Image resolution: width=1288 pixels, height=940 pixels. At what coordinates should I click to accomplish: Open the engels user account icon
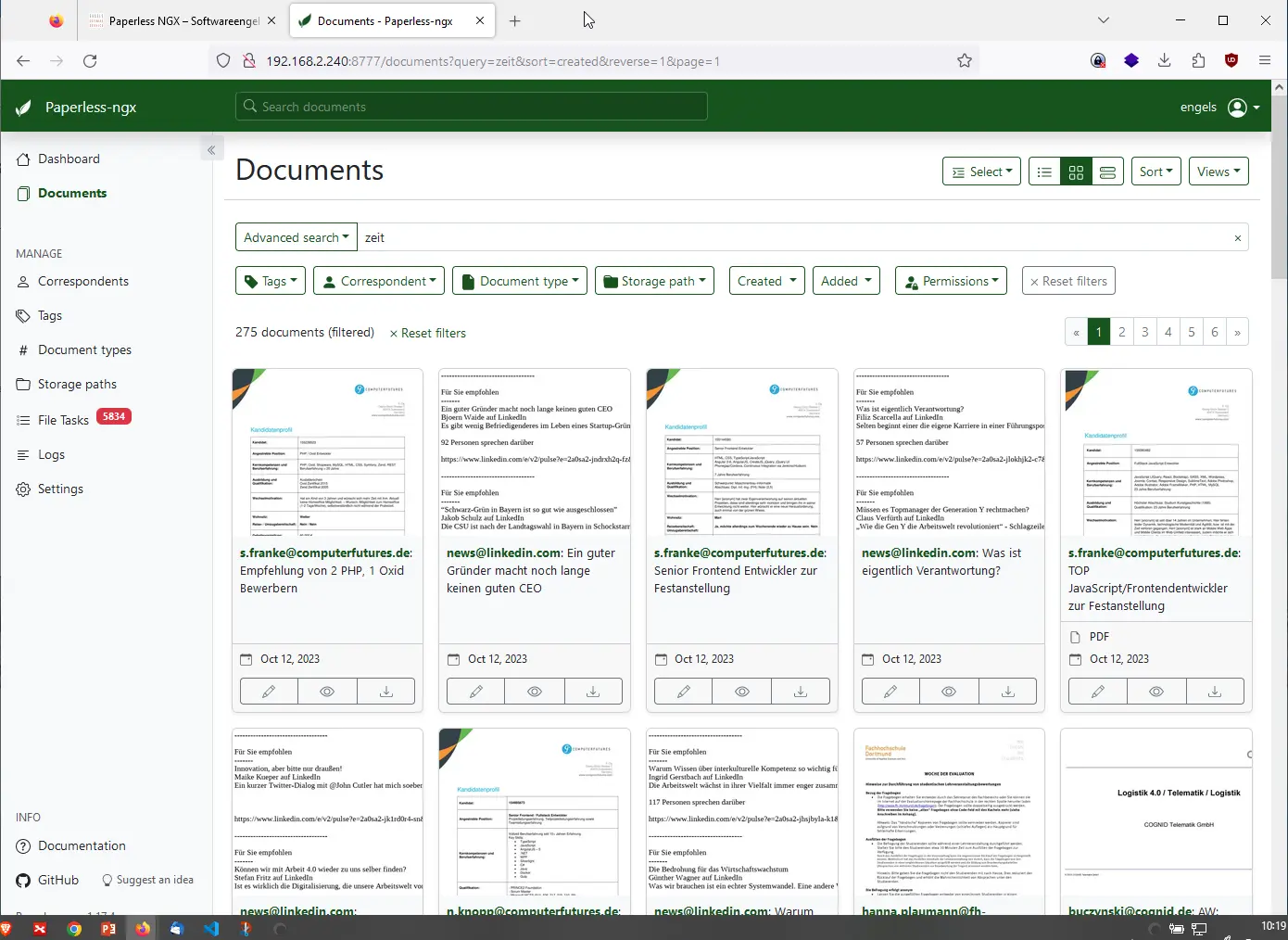coord(1237,108)
